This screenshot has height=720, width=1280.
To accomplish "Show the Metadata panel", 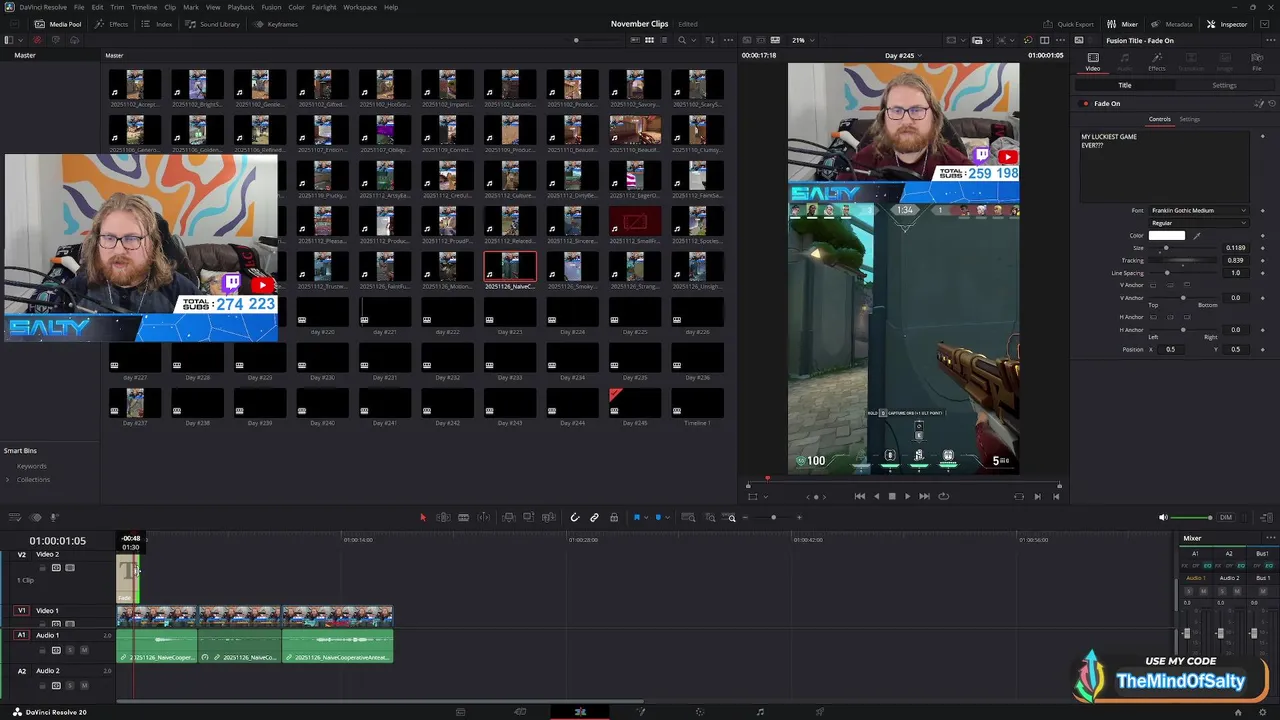I will click(1172, 24).
